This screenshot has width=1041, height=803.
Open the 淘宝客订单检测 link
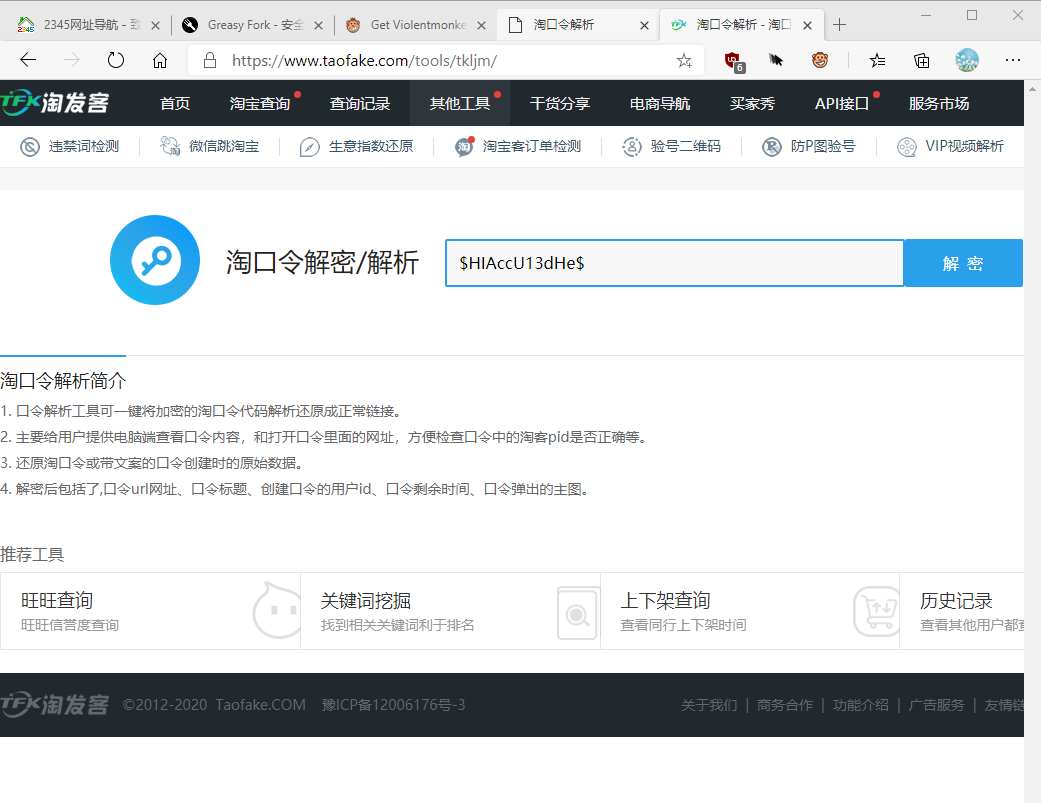pos(532,147)
